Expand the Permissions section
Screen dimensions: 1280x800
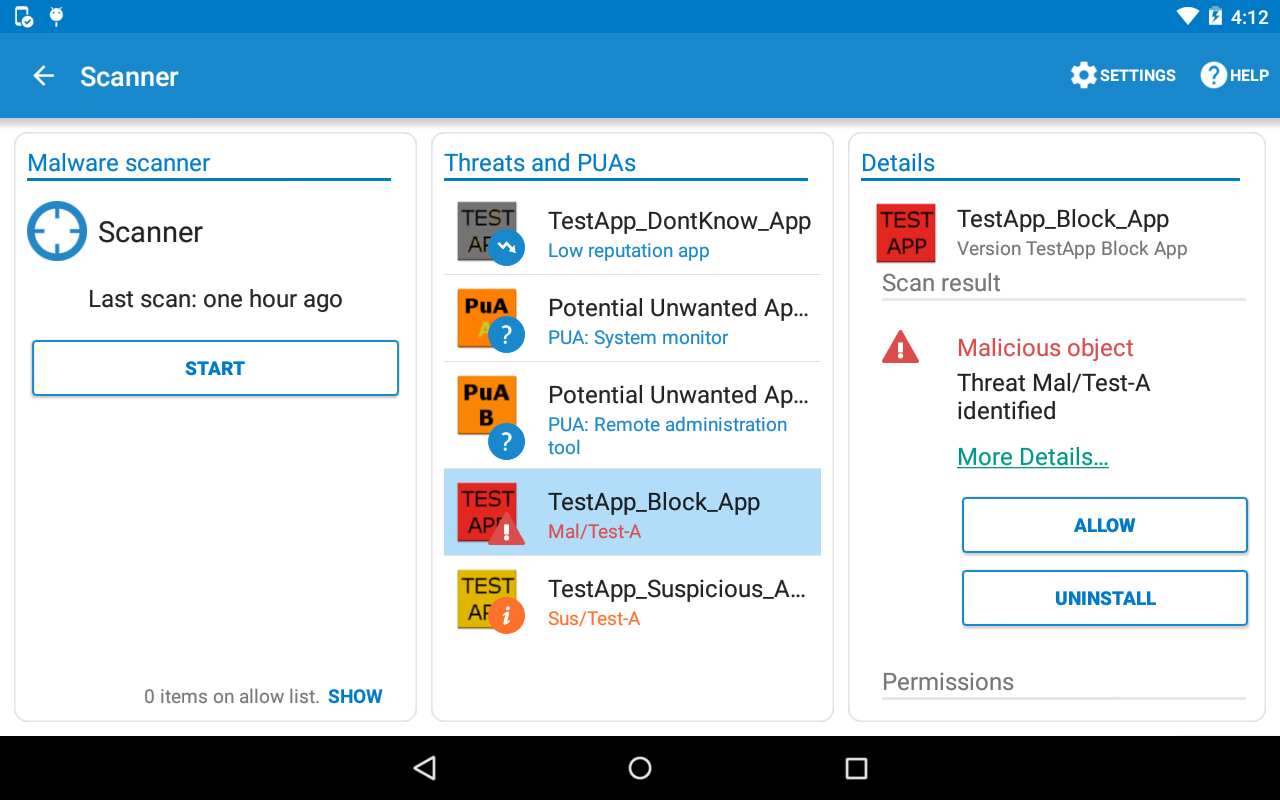click(947, 681)
